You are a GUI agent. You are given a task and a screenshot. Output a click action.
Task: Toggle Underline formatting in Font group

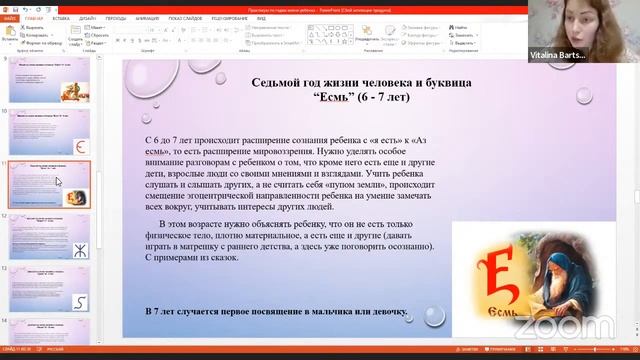pyautogui.click(x=132, y=40)
